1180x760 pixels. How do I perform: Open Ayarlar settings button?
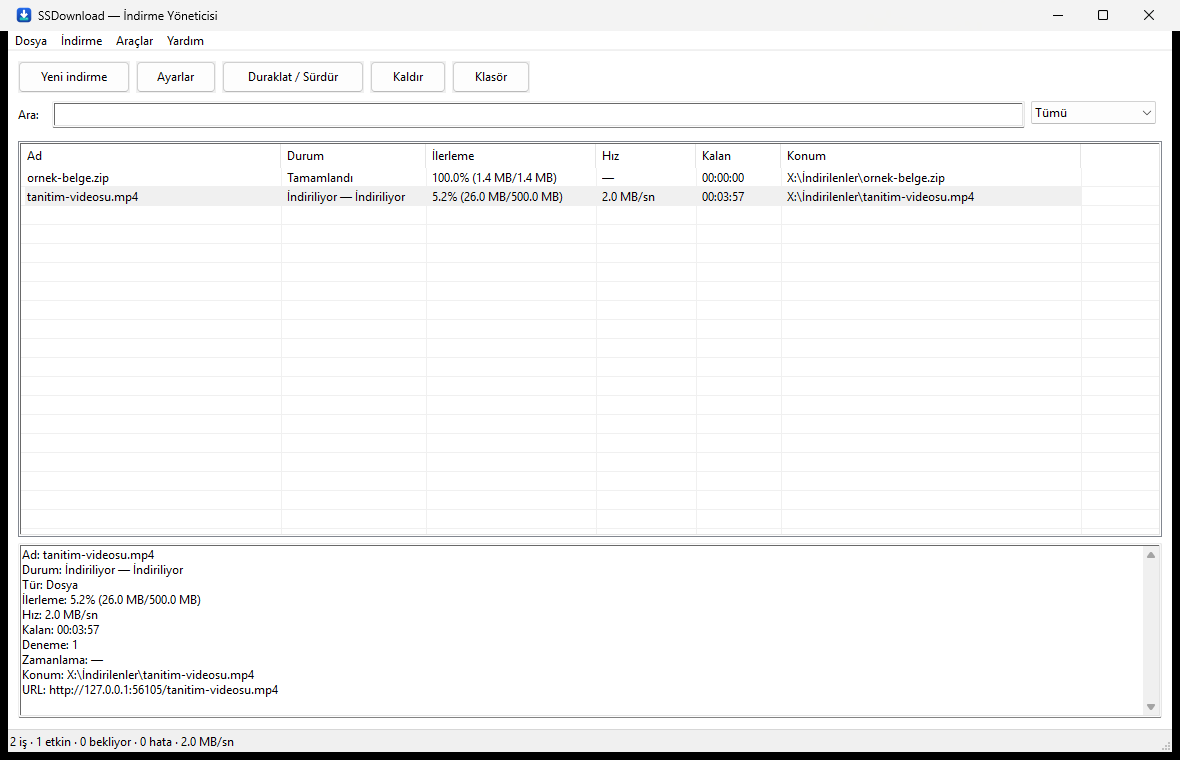tap(175, 77)
